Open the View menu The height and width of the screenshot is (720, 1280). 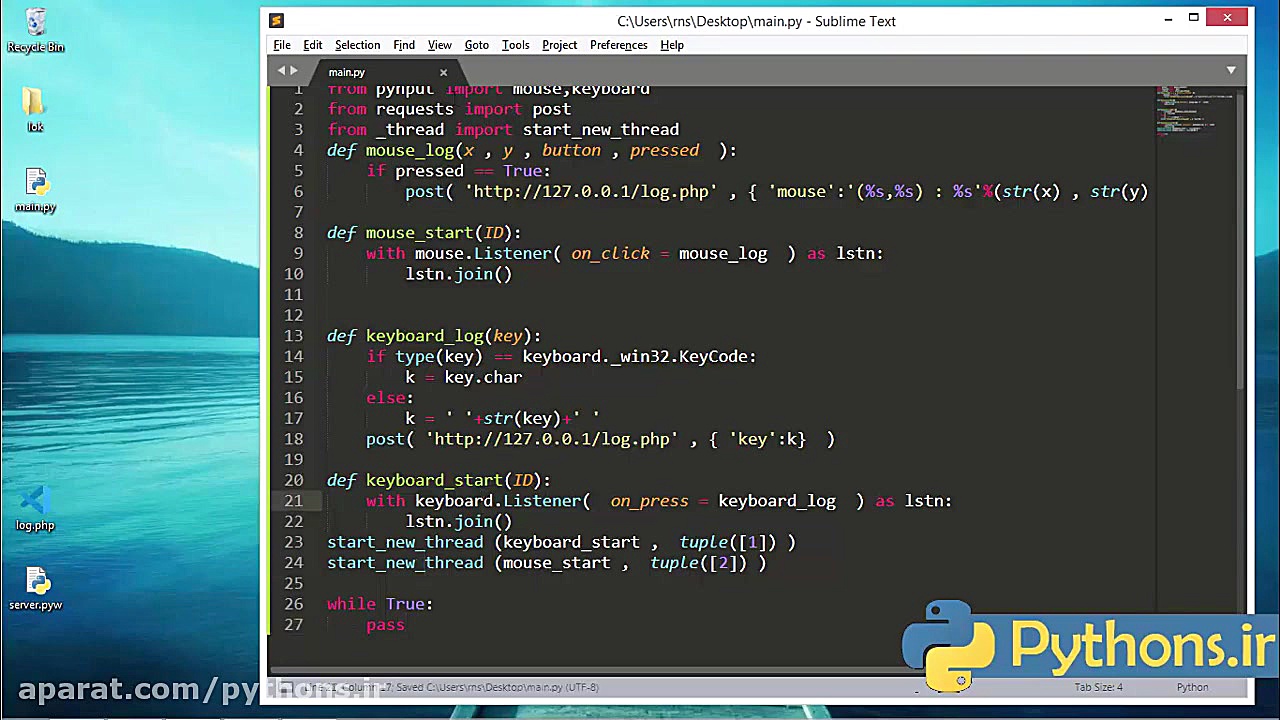tap(440, 45)
